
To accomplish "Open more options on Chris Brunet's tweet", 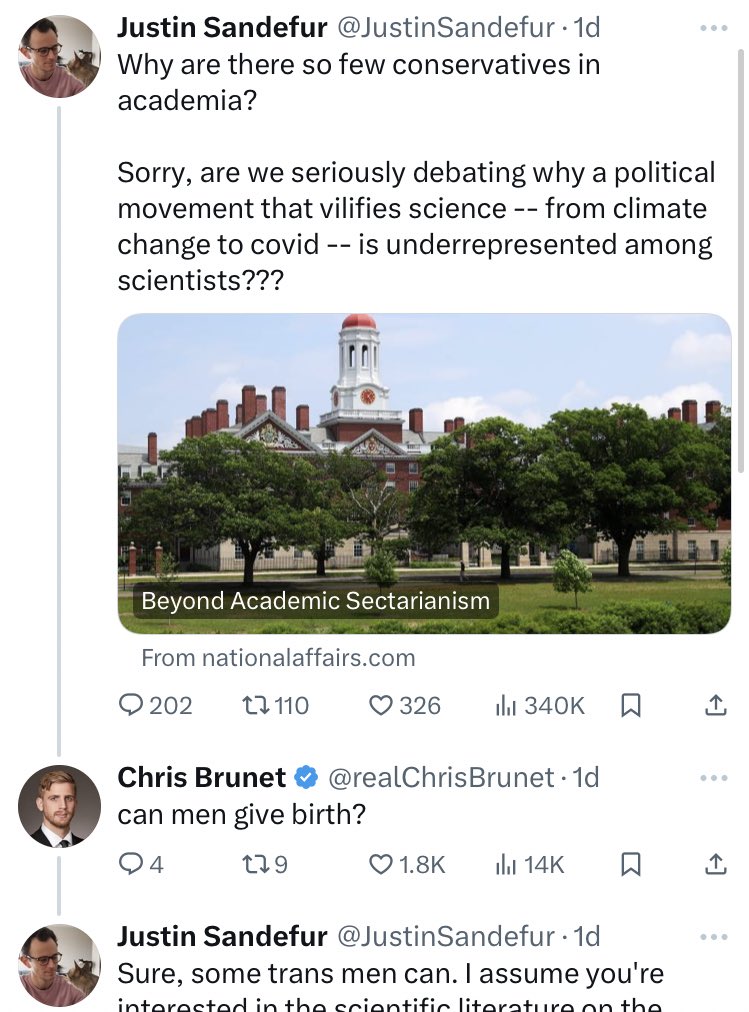I will tap(714, 777).
